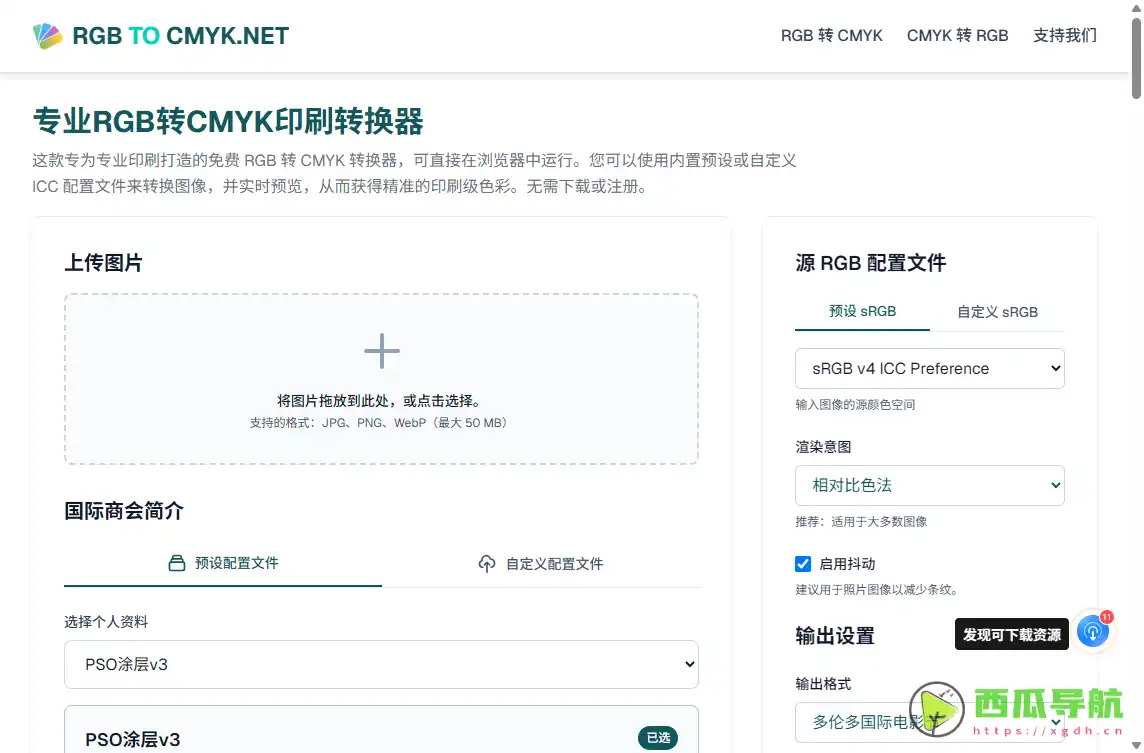Click the 国际商会简介 heading
Image resolution: width=1144 pixels, height=753 pixels.
124,511
